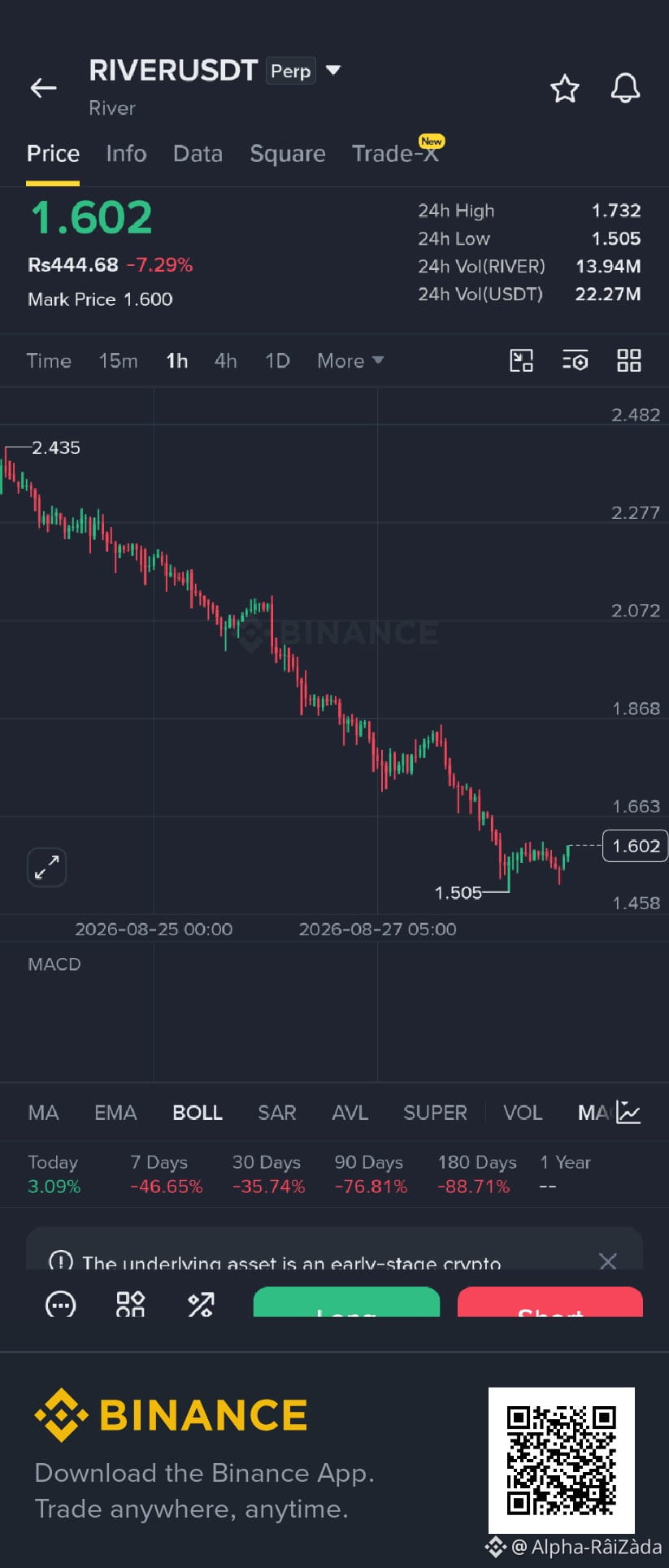Tap the 24h Low 1.505 value
The width and height of the screenshot is (669, 1568).
(x=616, y=238)
